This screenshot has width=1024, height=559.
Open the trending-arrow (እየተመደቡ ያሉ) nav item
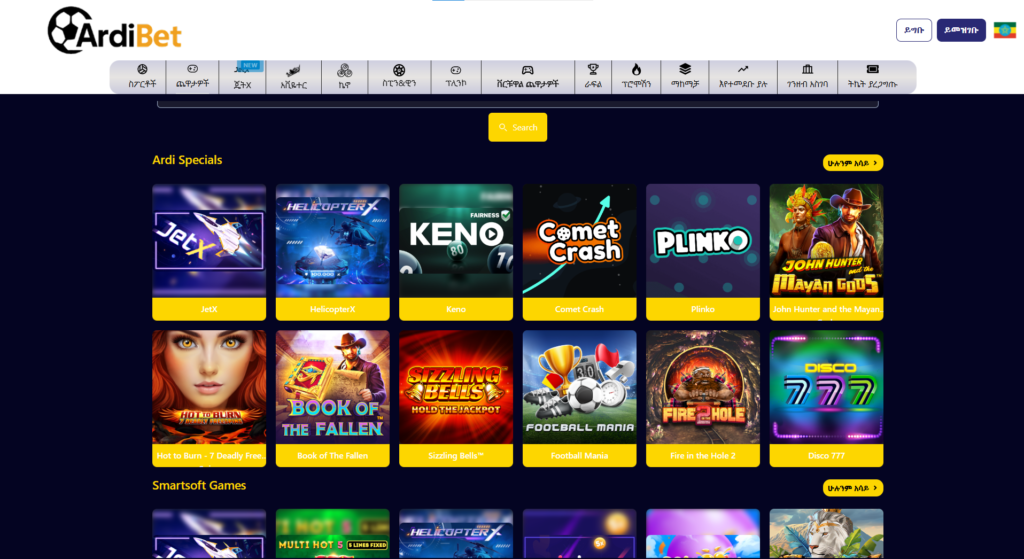(x=743, y=77)
